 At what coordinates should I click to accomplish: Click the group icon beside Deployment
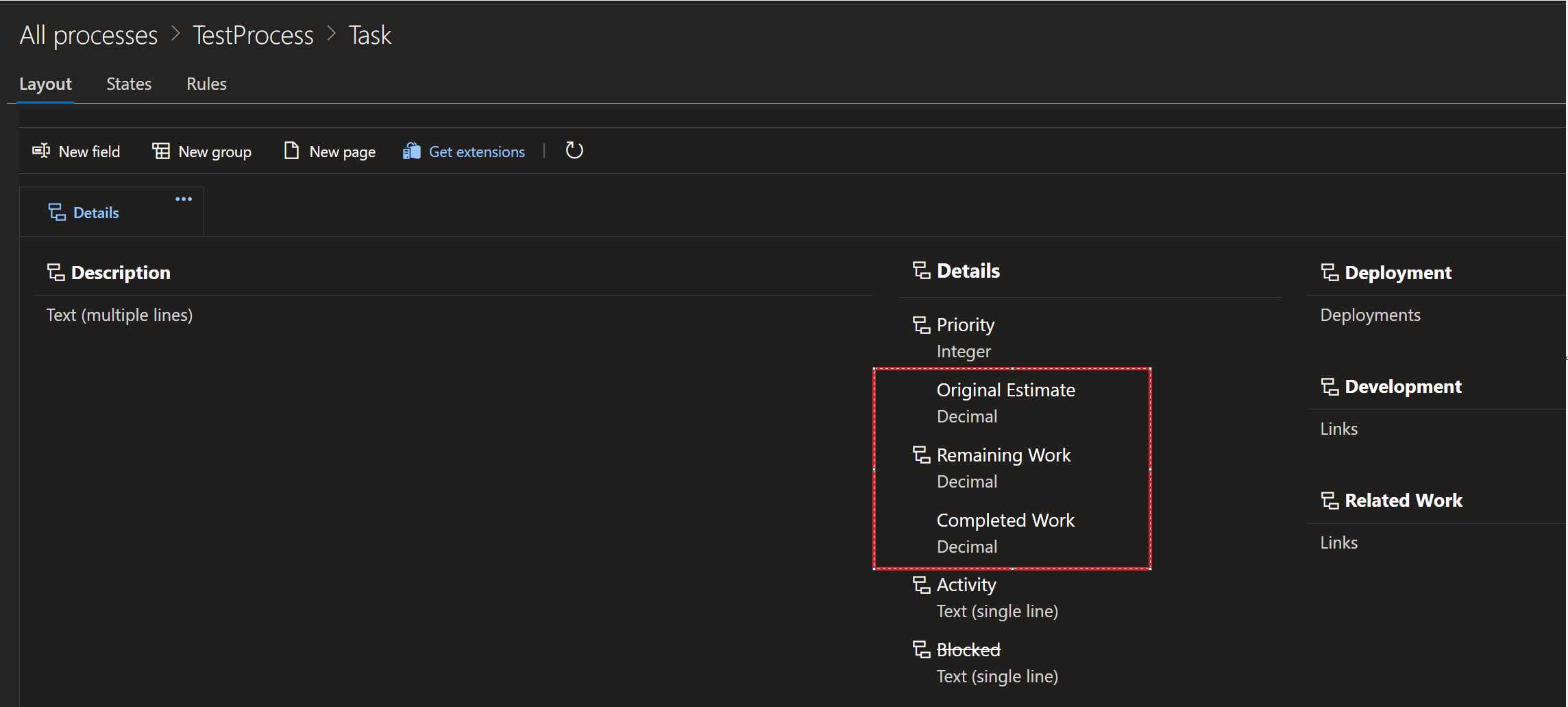coord(1329,272)
